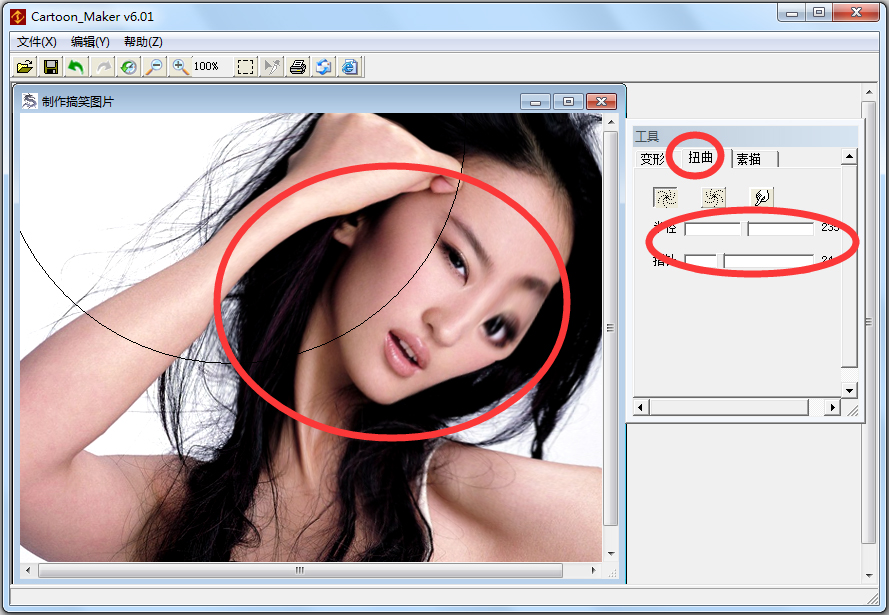Restore original image with the revert icon

click(129, 67)
